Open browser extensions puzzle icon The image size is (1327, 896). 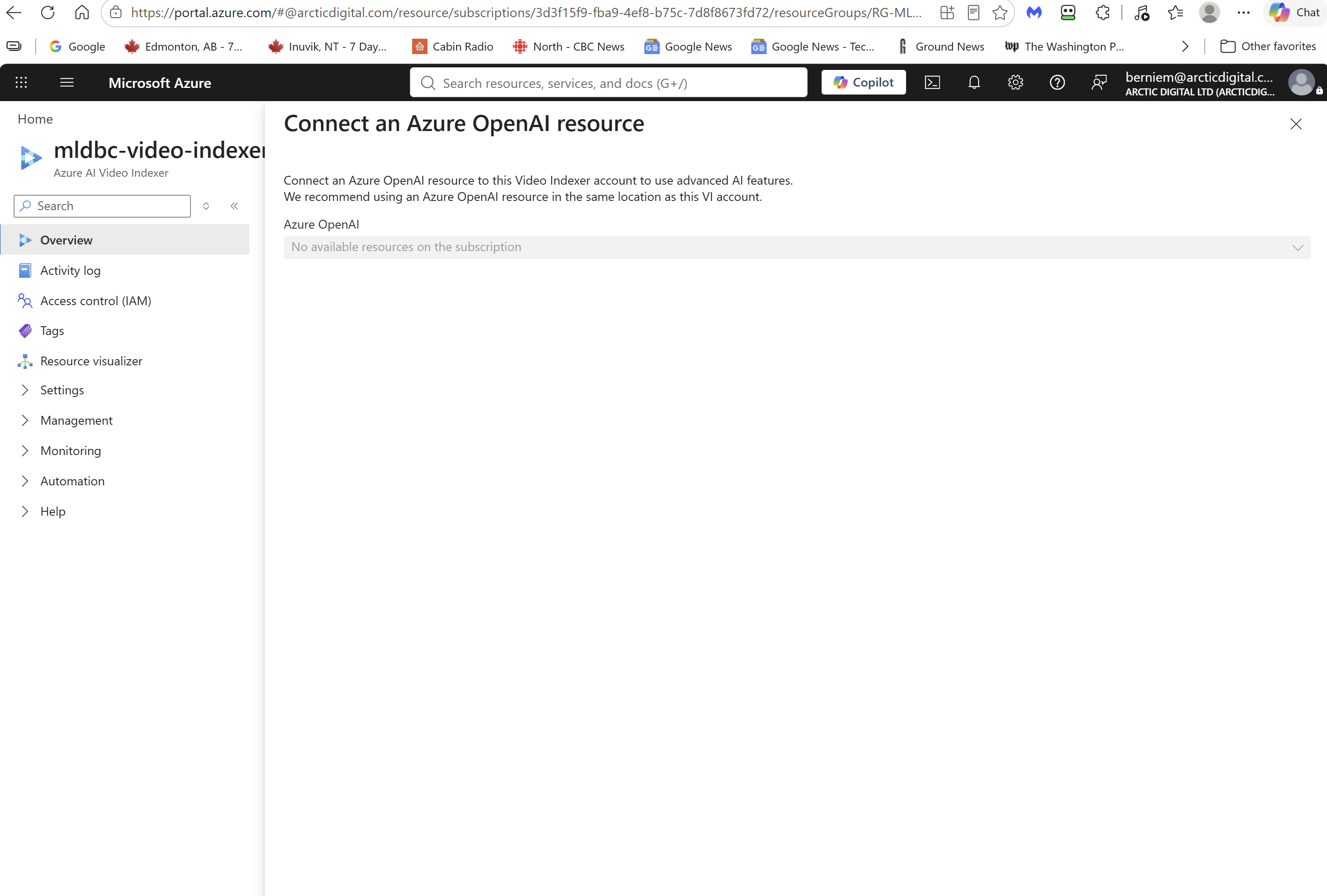pyautogui.click(x=1102, y=13)
